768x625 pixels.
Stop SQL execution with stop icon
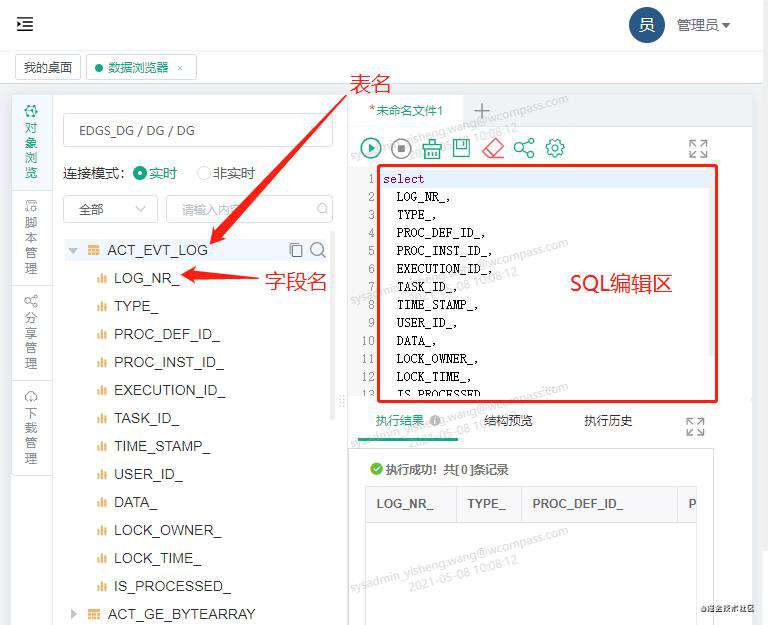[x=401, y=148]
